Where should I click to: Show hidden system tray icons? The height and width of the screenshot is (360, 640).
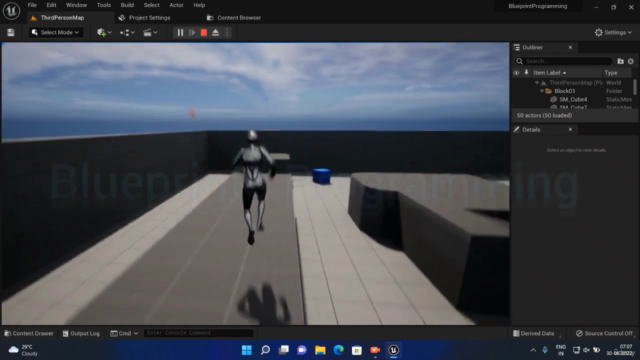coord(533,350)
